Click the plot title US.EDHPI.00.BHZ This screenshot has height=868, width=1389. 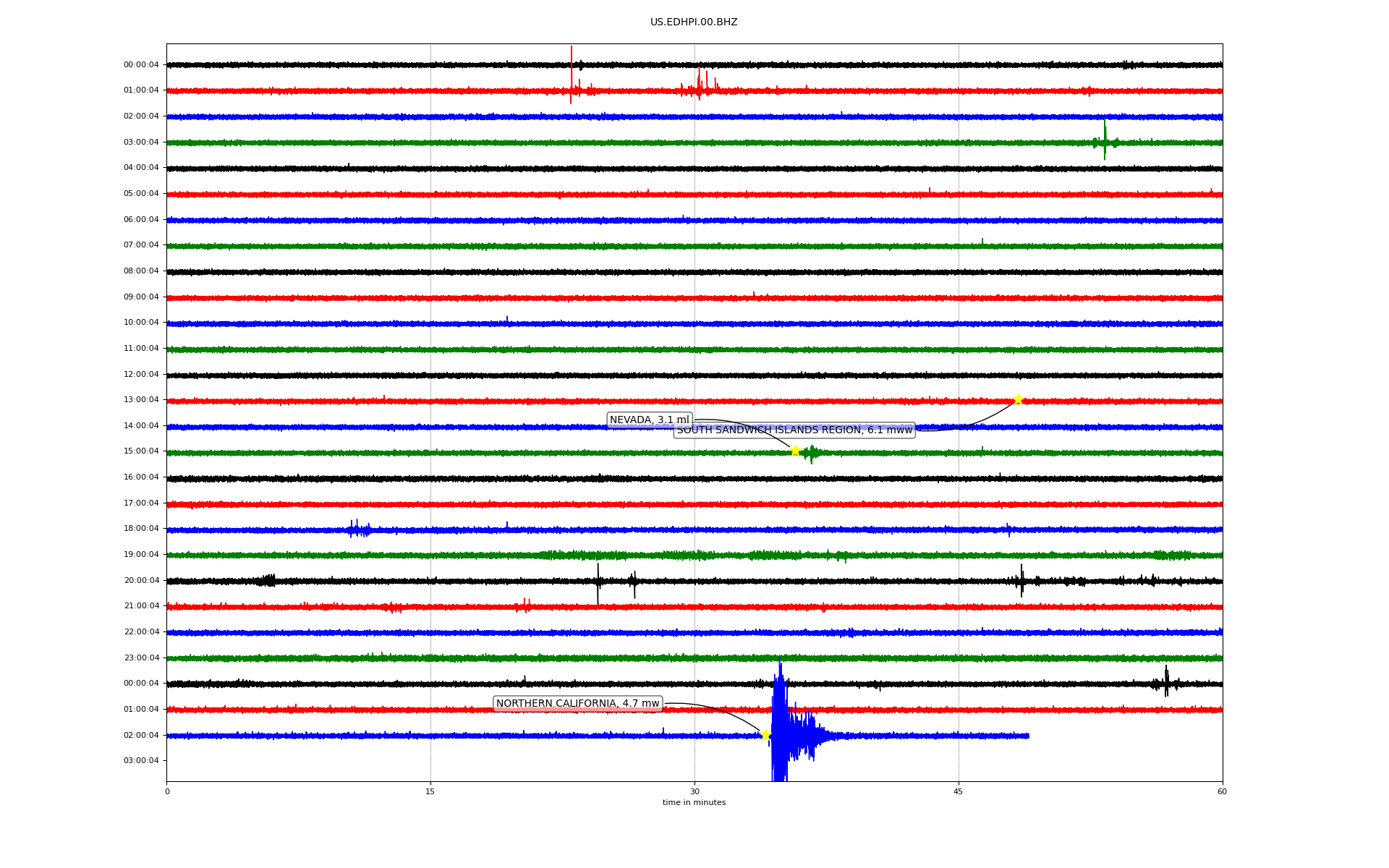[694, 22]
